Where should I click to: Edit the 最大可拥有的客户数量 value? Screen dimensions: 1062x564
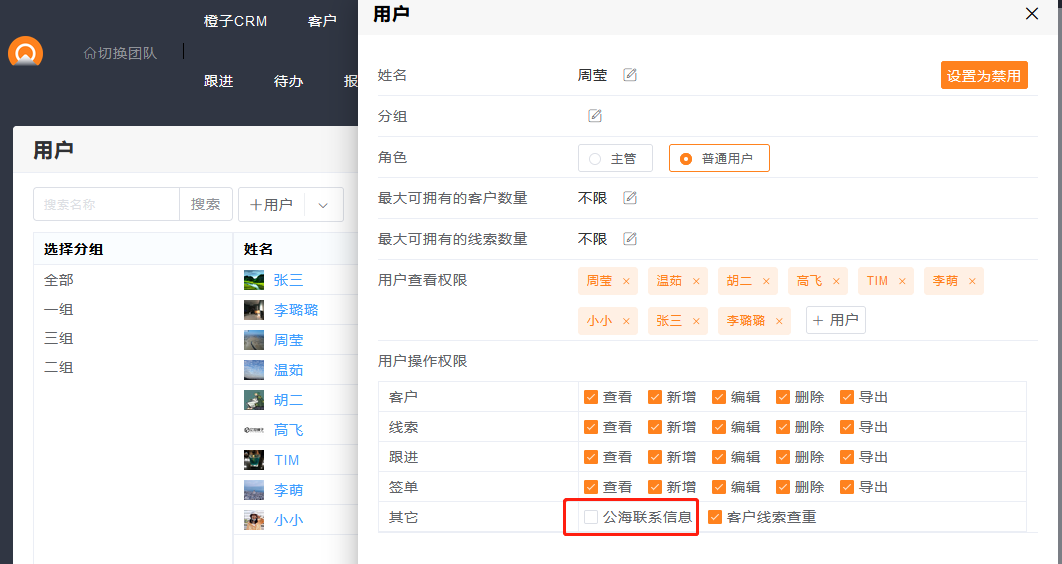pyautogui.click(x=630, y=198)
